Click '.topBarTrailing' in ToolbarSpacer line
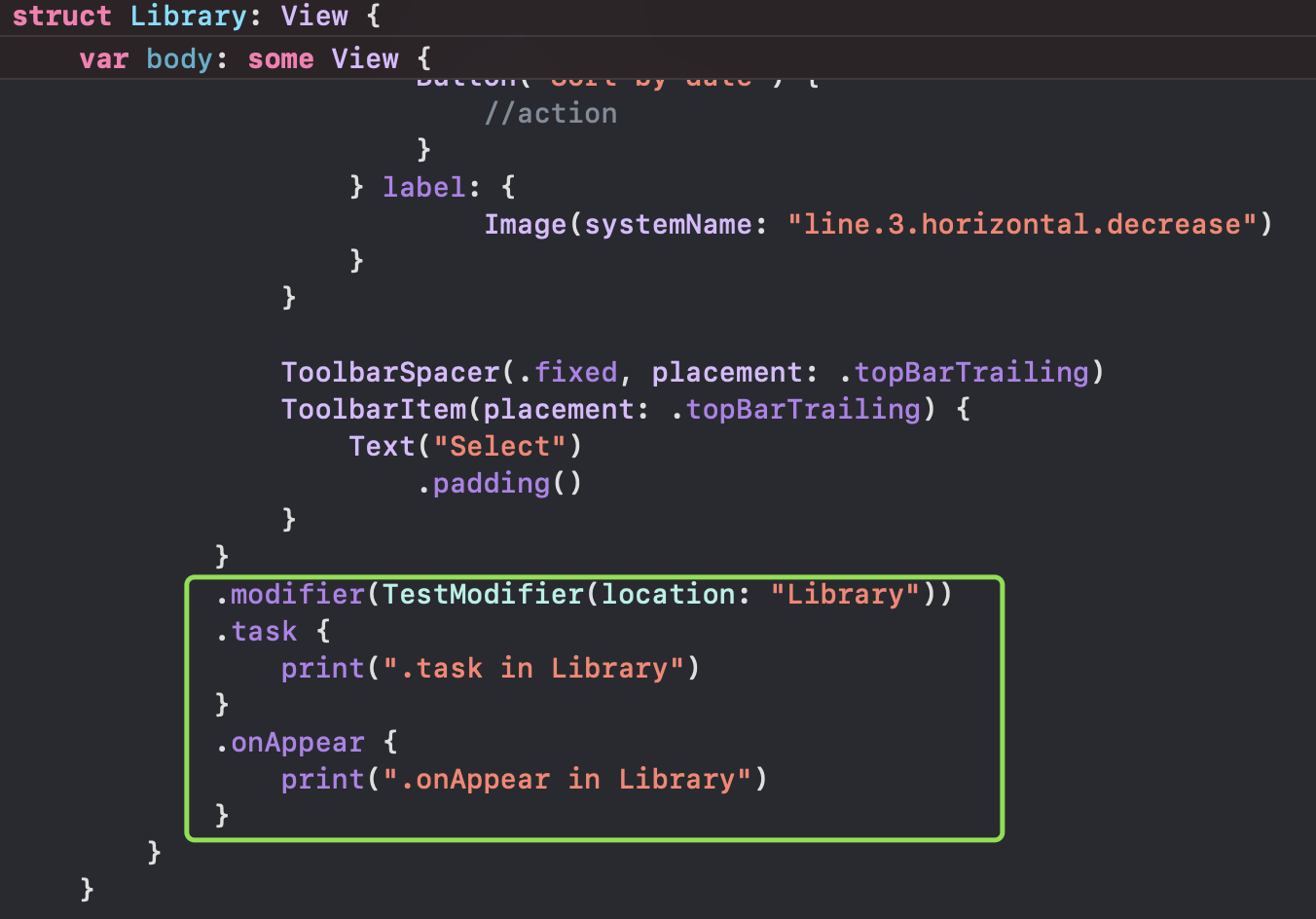1316x919 pixels. click(964, 372)
